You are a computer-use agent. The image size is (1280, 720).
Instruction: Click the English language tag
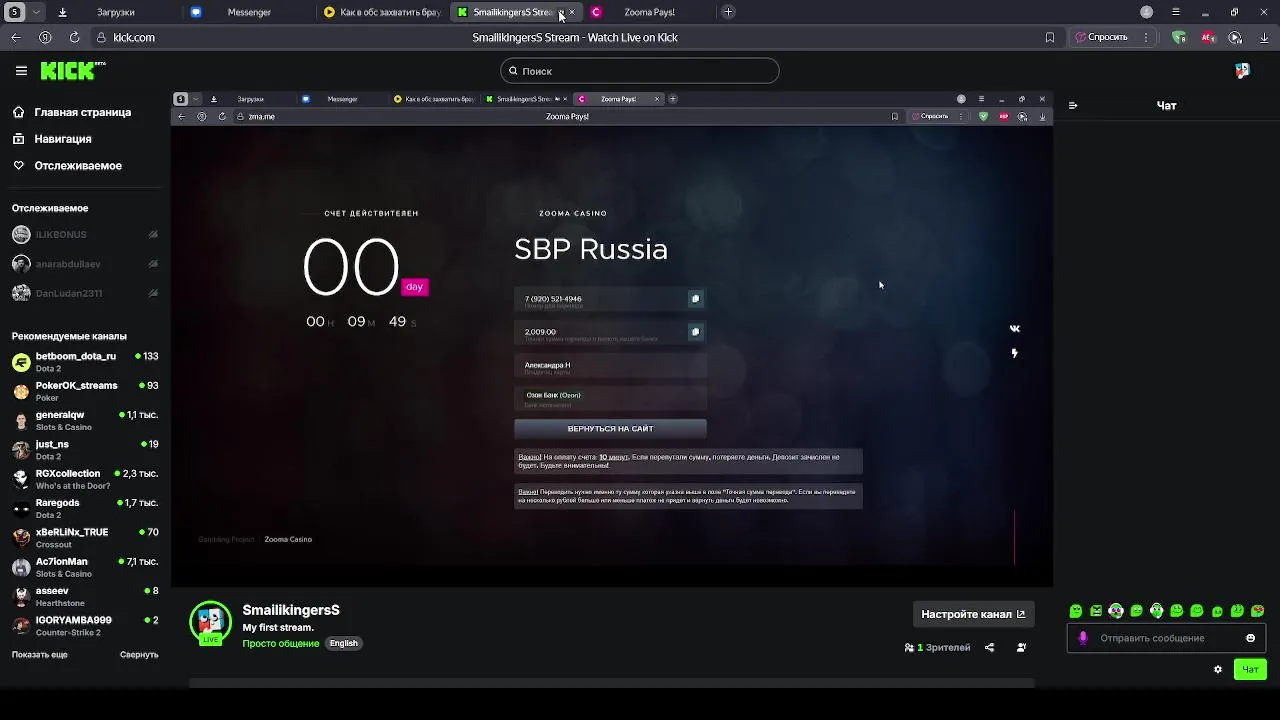[343, 644]
